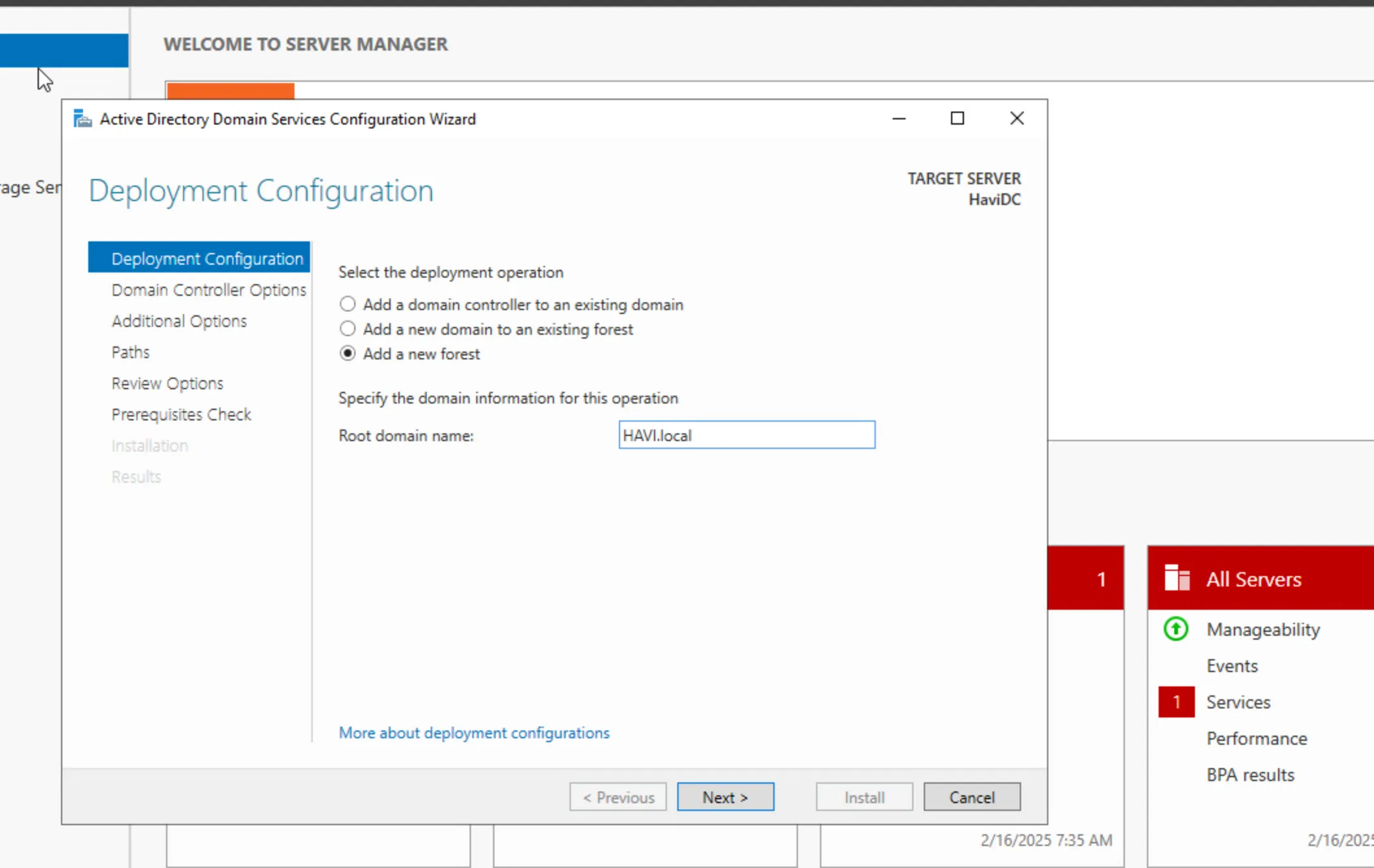Cancel the configuration wizard
Screen dimensions: 1374x868
click(971, 797)
